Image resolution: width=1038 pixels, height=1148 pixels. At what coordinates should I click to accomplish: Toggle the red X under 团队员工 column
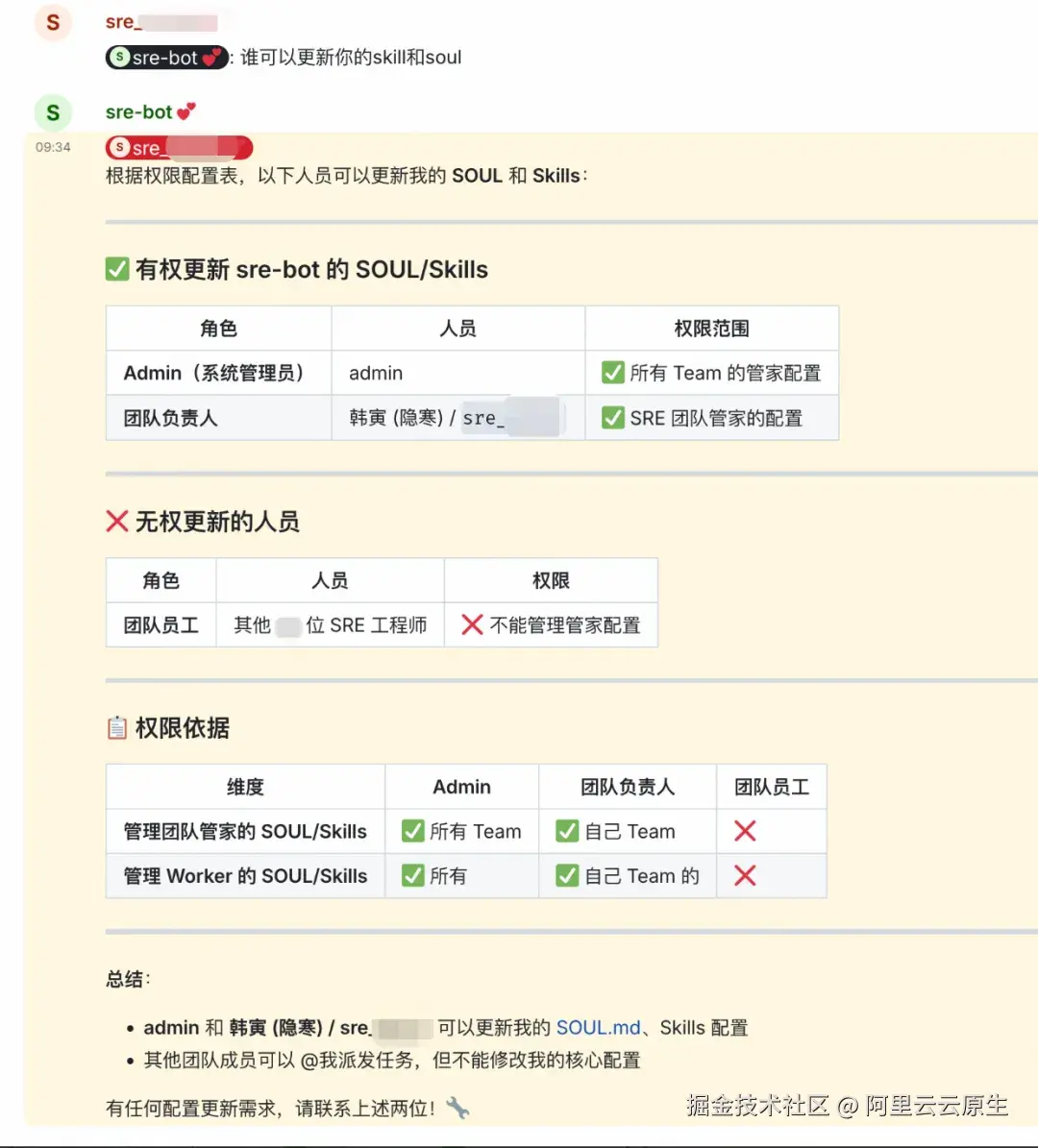[x=746, y=831]
